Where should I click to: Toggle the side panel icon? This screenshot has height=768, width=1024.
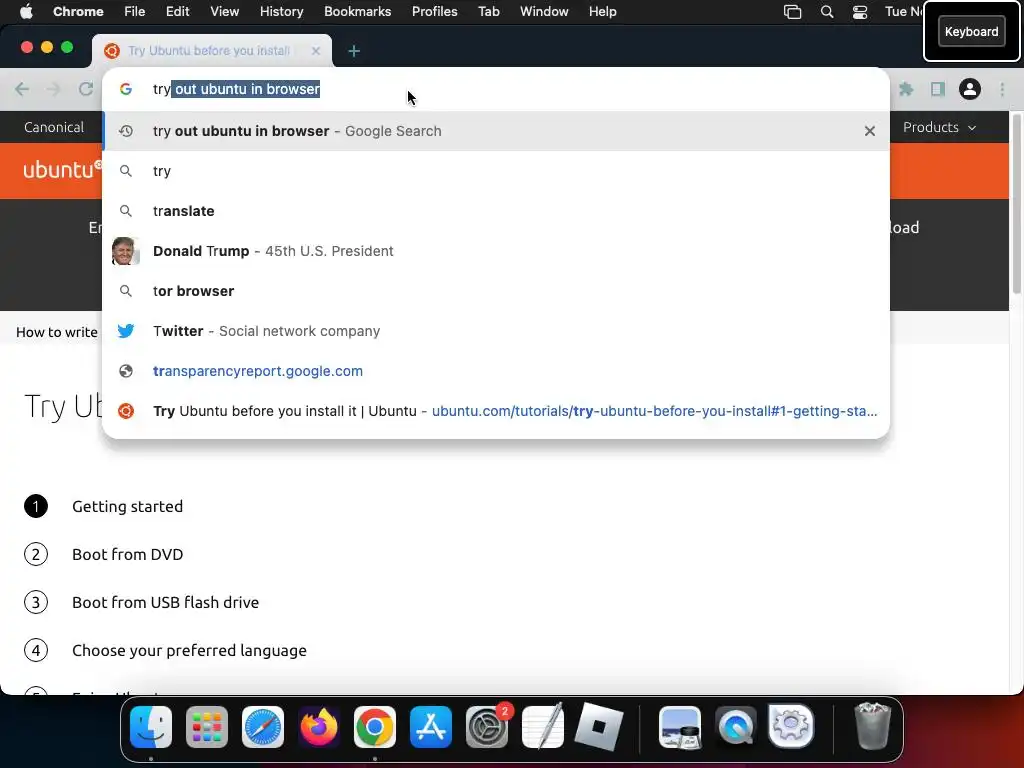click(938, 89)
